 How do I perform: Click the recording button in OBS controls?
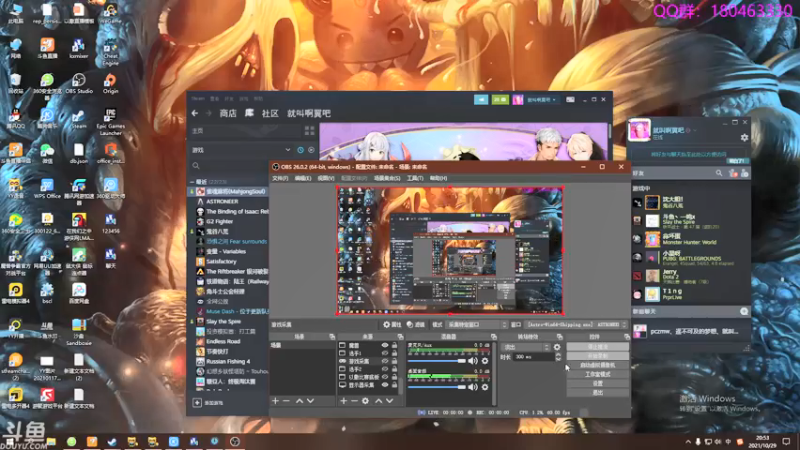[x=597, y=356]
